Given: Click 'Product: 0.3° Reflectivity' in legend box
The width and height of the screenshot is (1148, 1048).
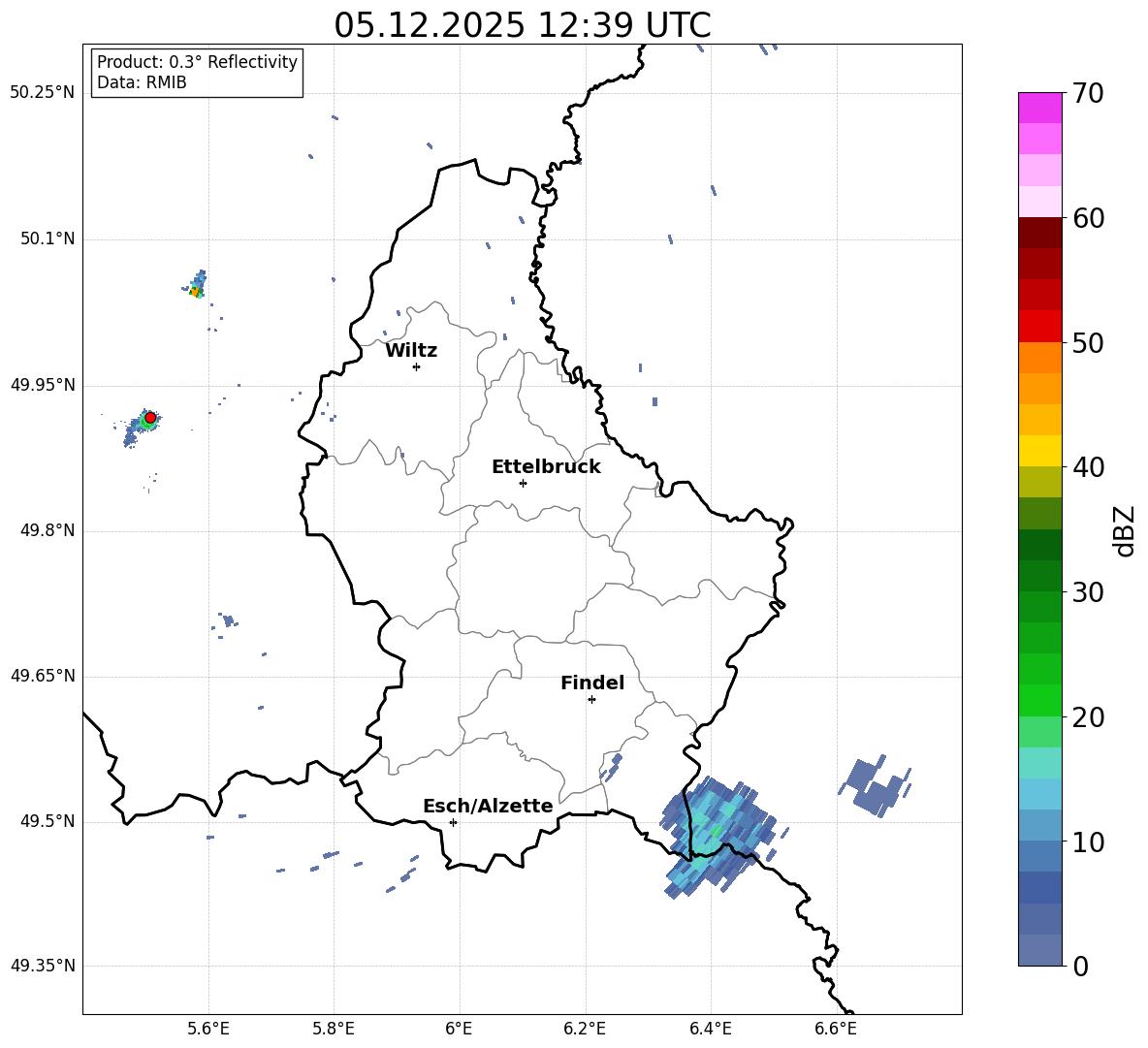Looking at the screenshot, I should click(197, 62).
